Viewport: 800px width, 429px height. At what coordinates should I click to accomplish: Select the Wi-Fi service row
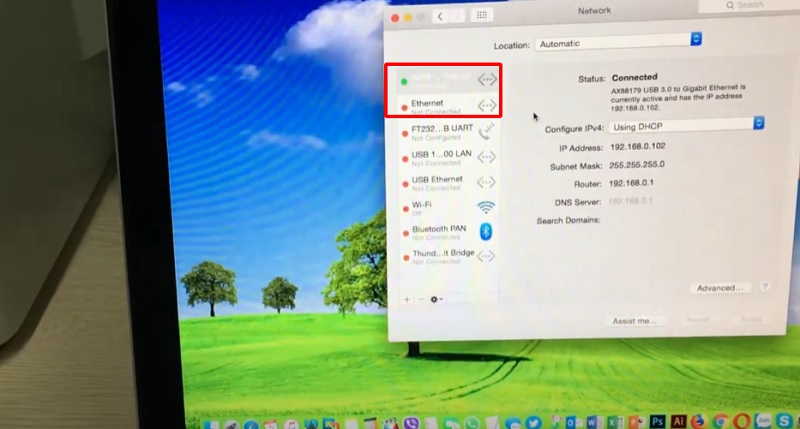point(447,207)
